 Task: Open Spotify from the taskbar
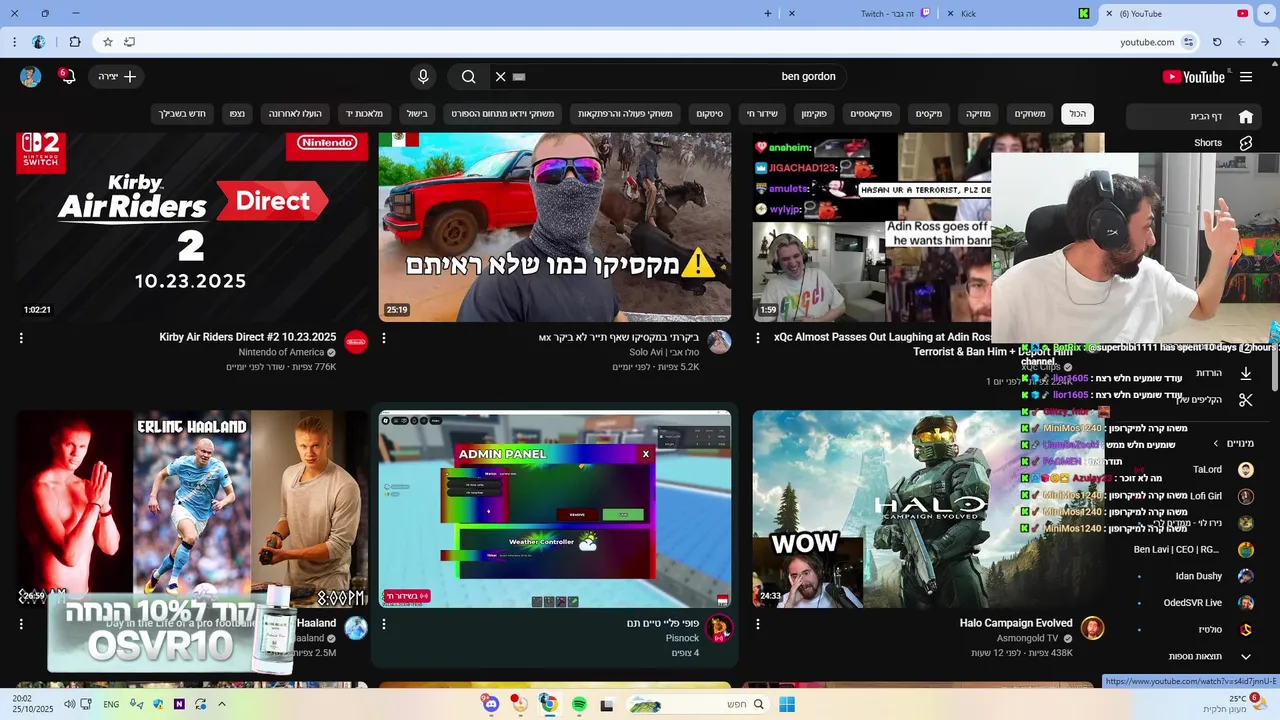tap(579, 704)
